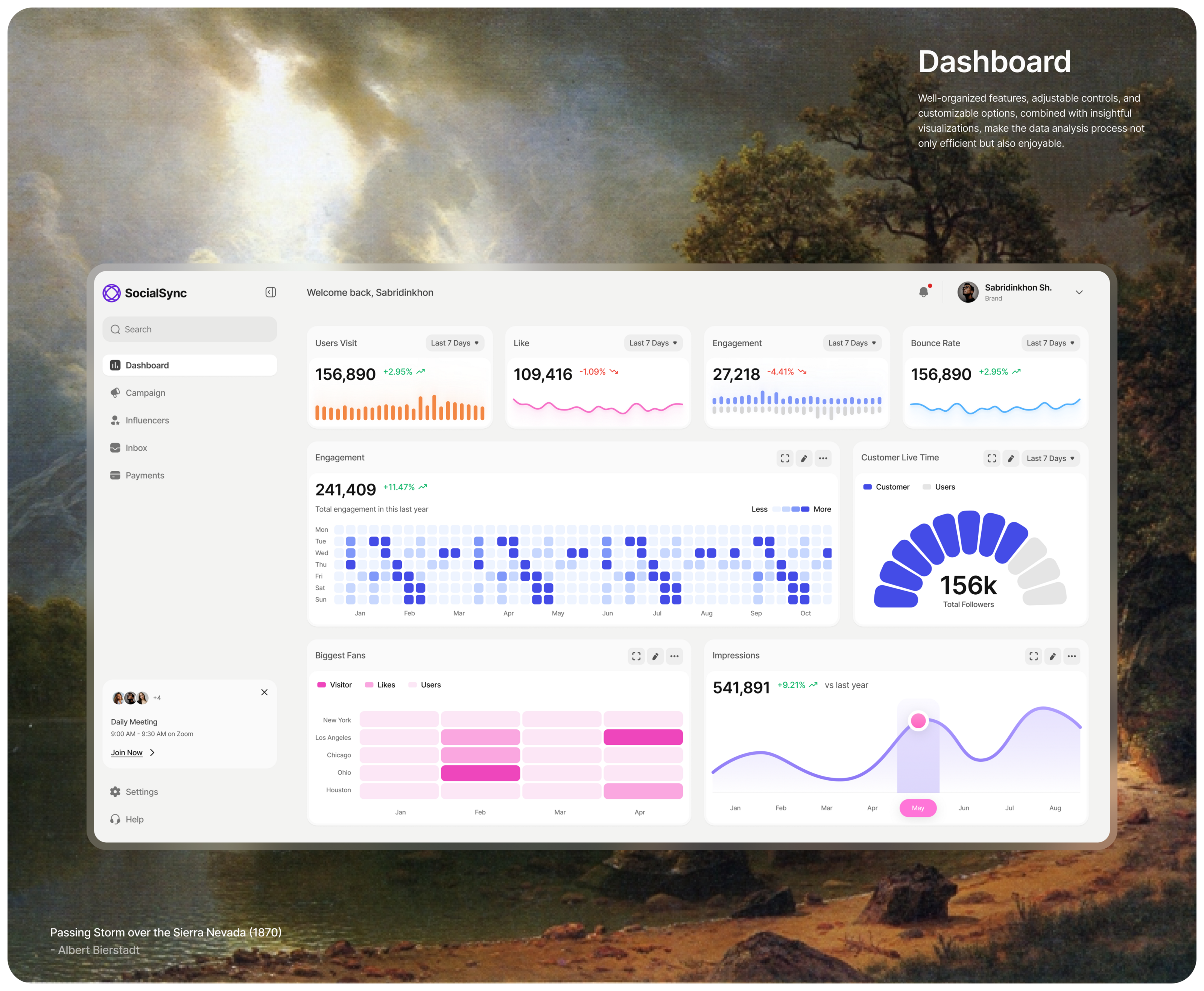The width and height of the screenshot is (1204, 991).
Task: Toggle the Likes legend in Biggest Fans
Action: [x=380, y=685]
